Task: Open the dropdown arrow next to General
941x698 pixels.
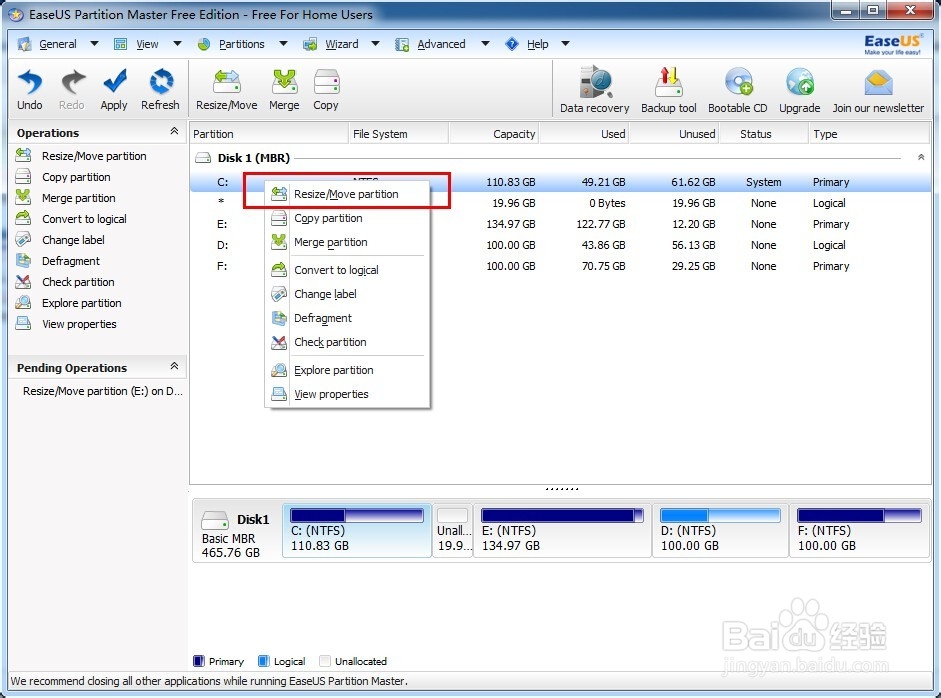Action: coord(94,44)
